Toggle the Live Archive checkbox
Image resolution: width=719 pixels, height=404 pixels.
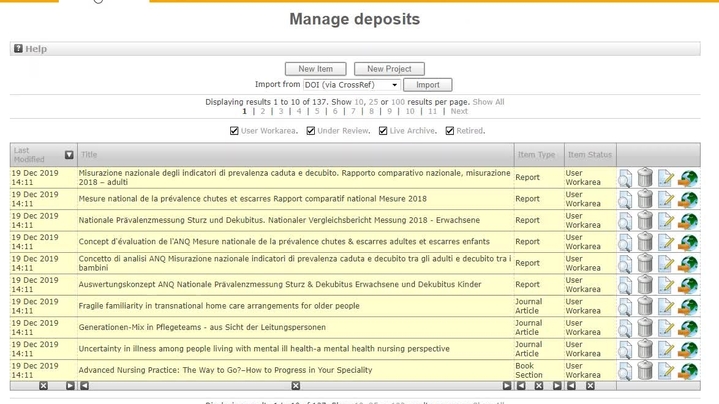tap(383, 131)
